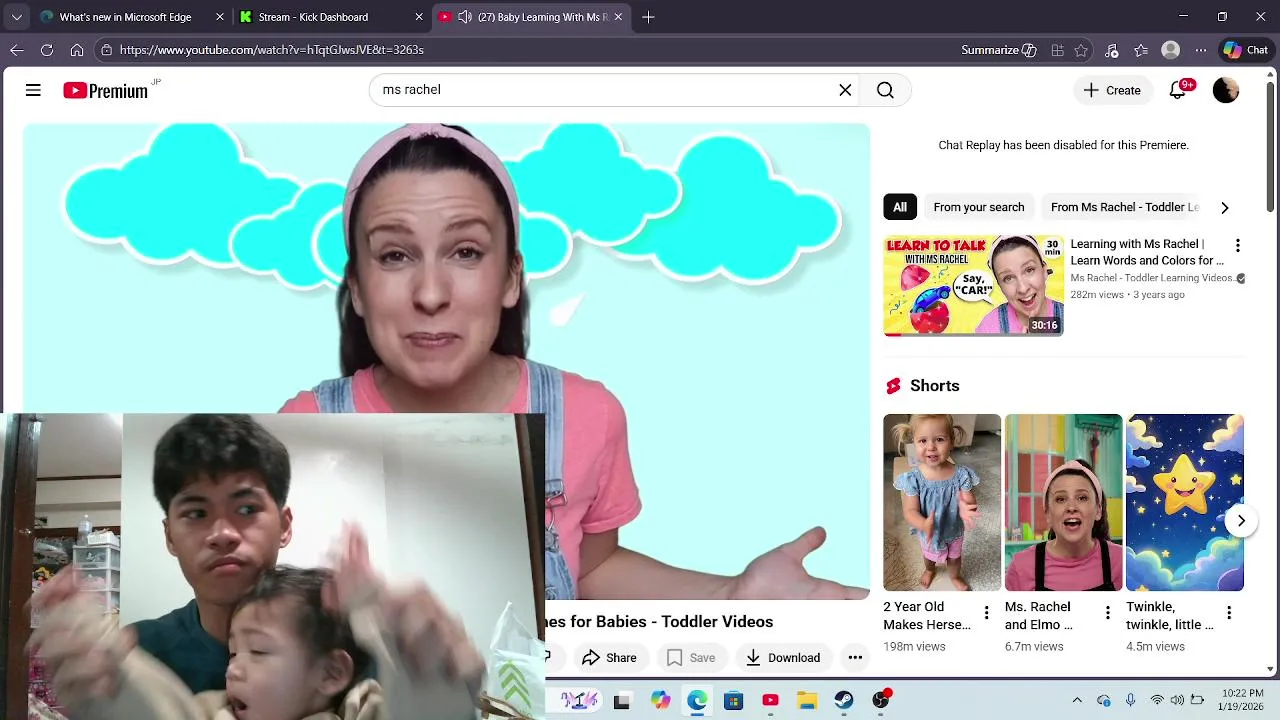Share this video
This screenshot has width=1280, height=720.
[609, 657]
